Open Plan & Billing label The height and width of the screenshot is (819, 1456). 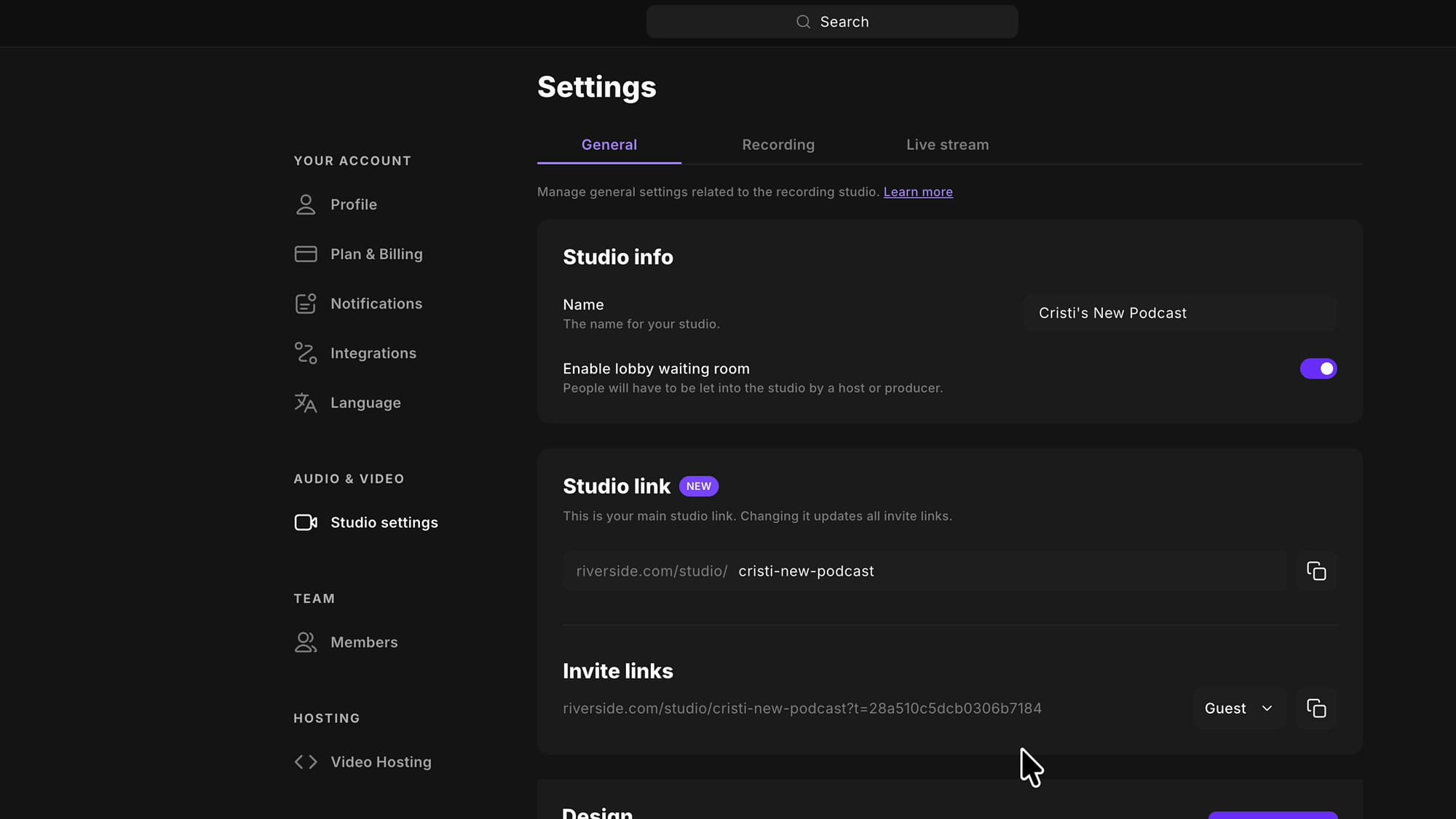pos(376,254)
